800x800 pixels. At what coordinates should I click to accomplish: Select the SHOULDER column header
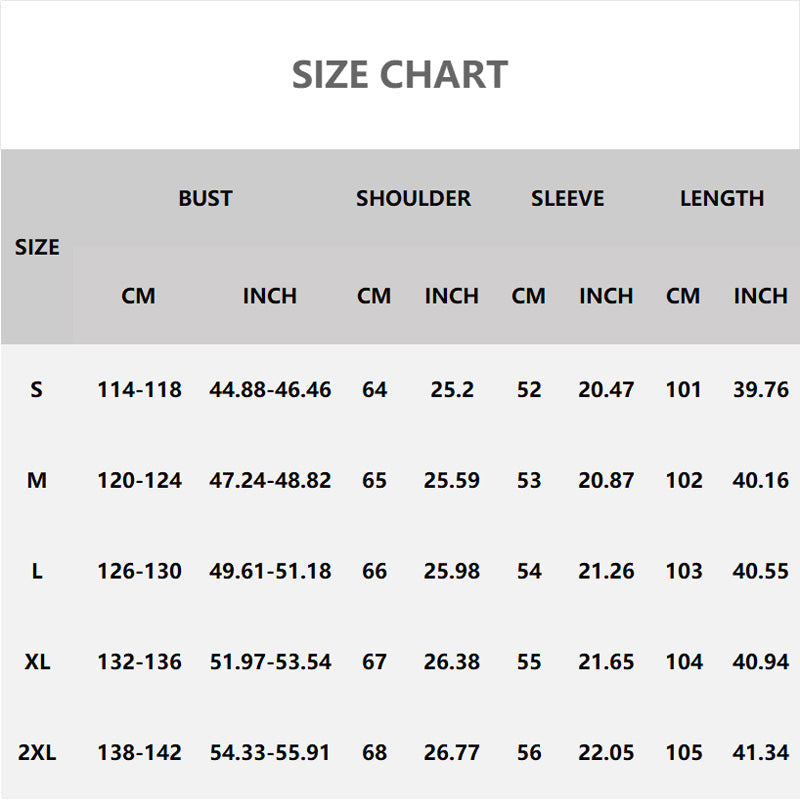pyautogui.click(x=413, y=198)
